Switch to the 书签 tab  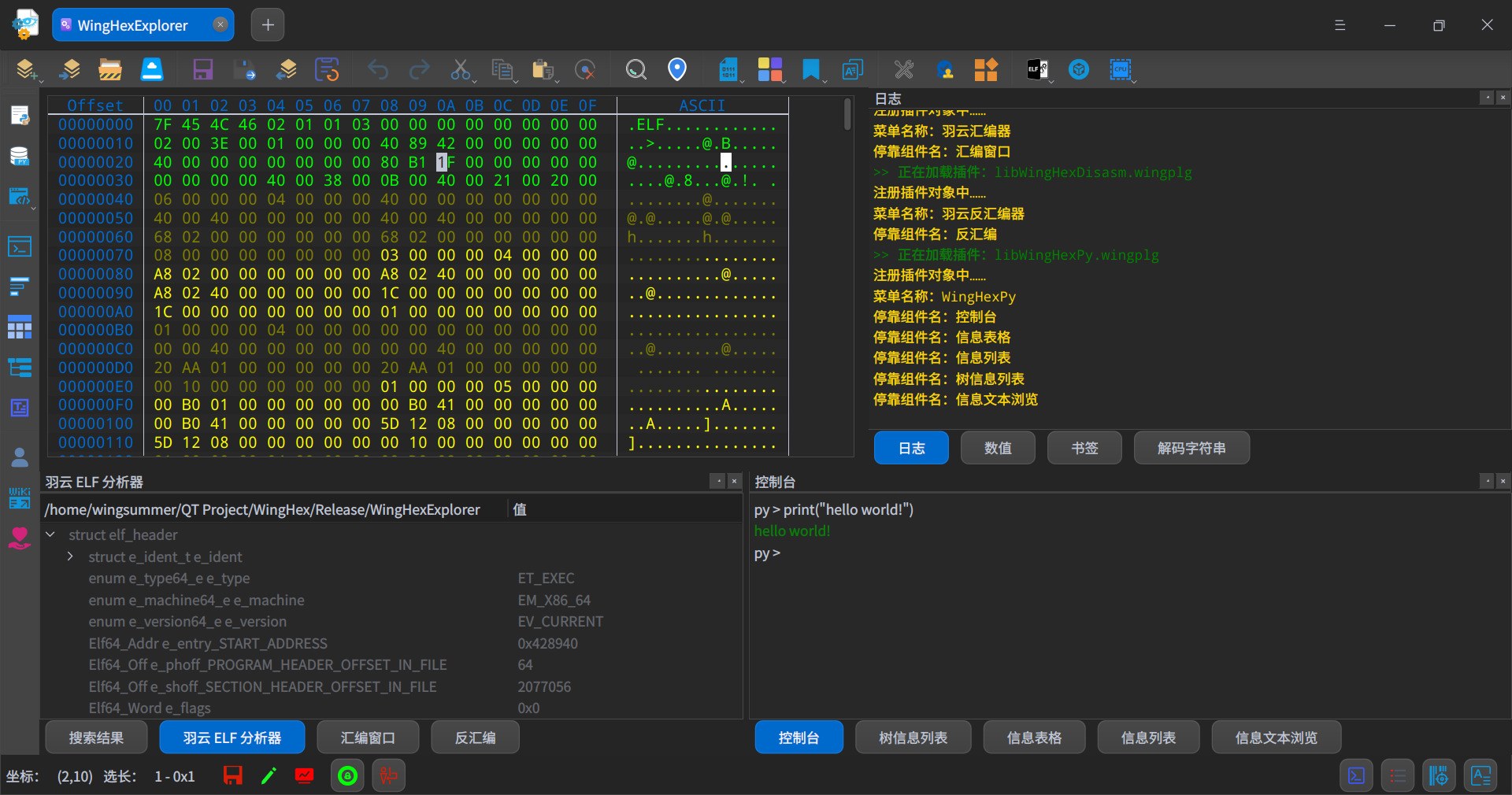[1084, 448]
